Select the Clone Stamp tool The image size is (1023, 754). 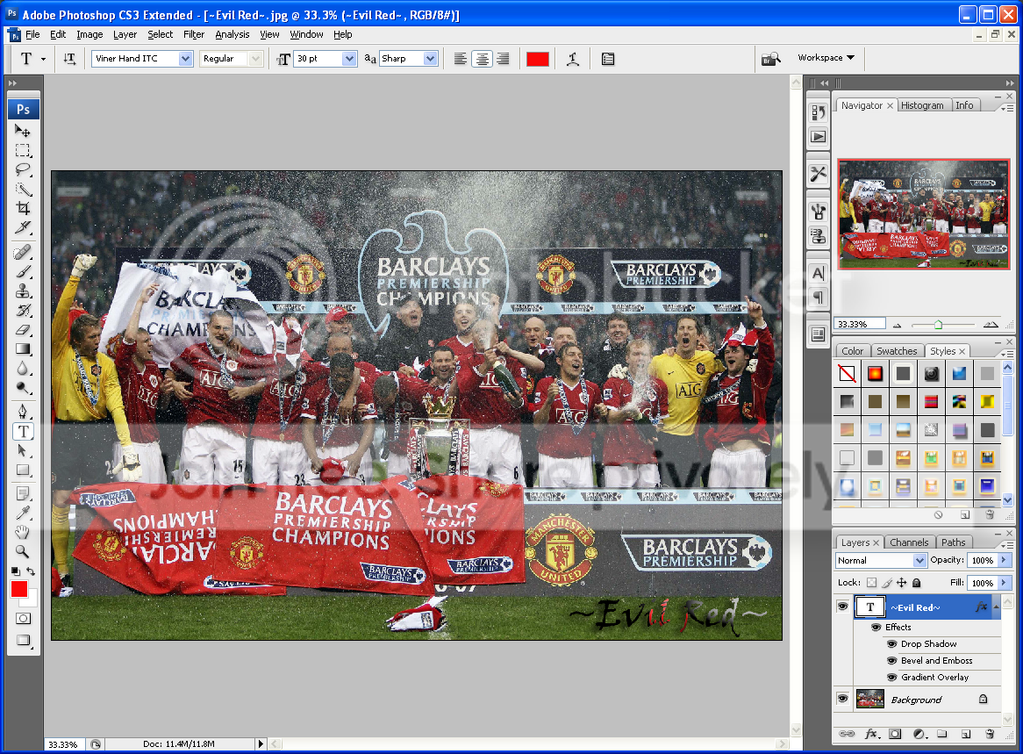(23, 291)
